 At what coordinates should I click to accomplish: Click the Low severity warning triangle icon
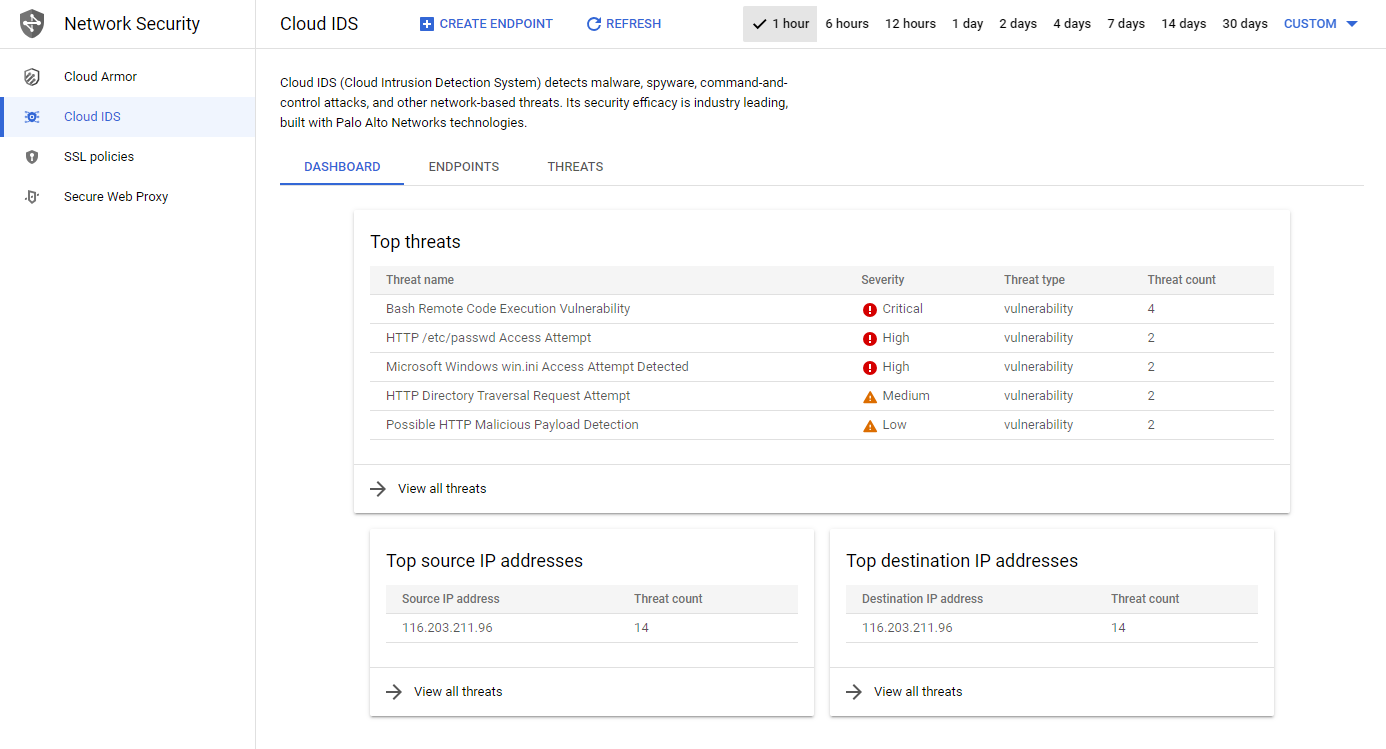870,426
